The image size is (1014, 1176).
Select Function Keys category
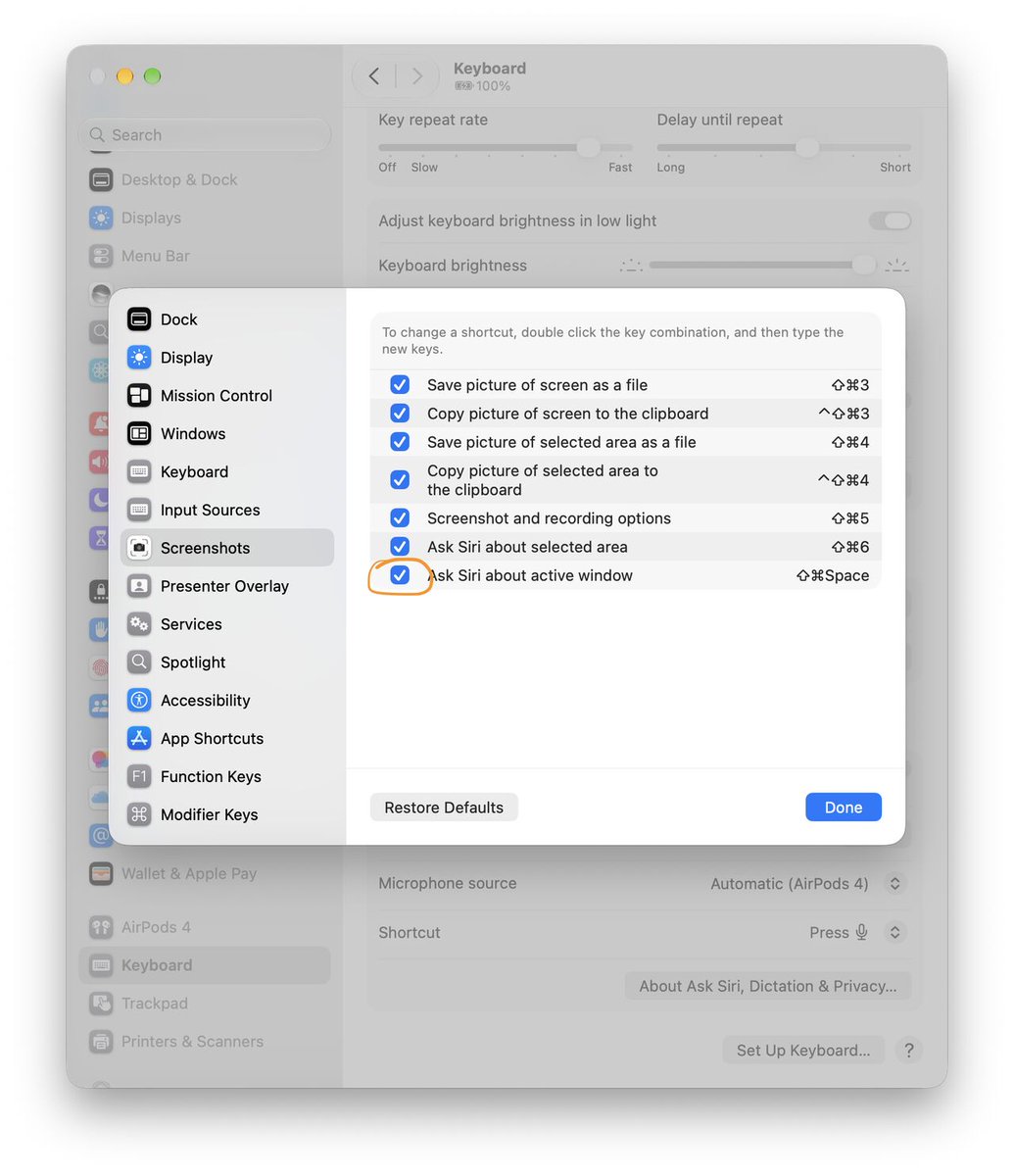[227, 777]
